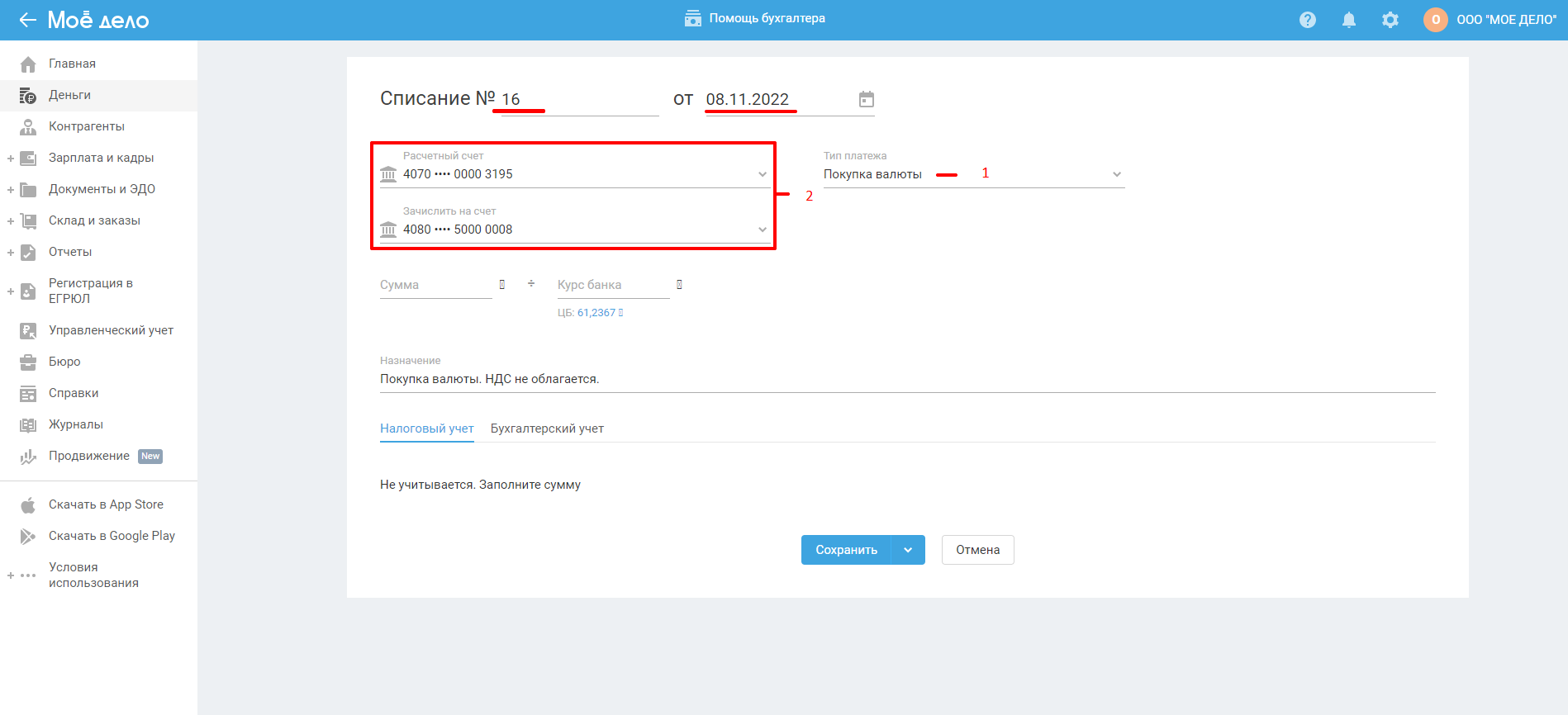
Task: Expand Отчеты section
Action: [x=11, y=252]
